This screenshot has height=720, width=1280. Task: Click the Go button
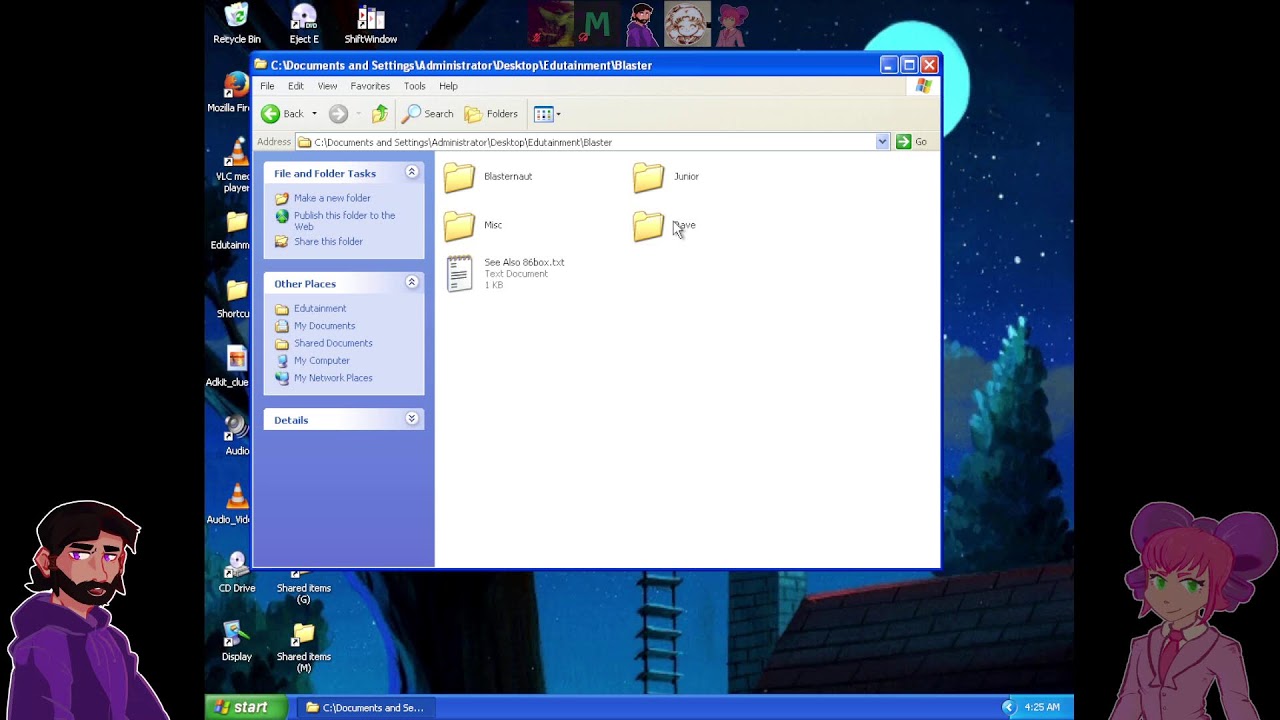tap(912, 142)
